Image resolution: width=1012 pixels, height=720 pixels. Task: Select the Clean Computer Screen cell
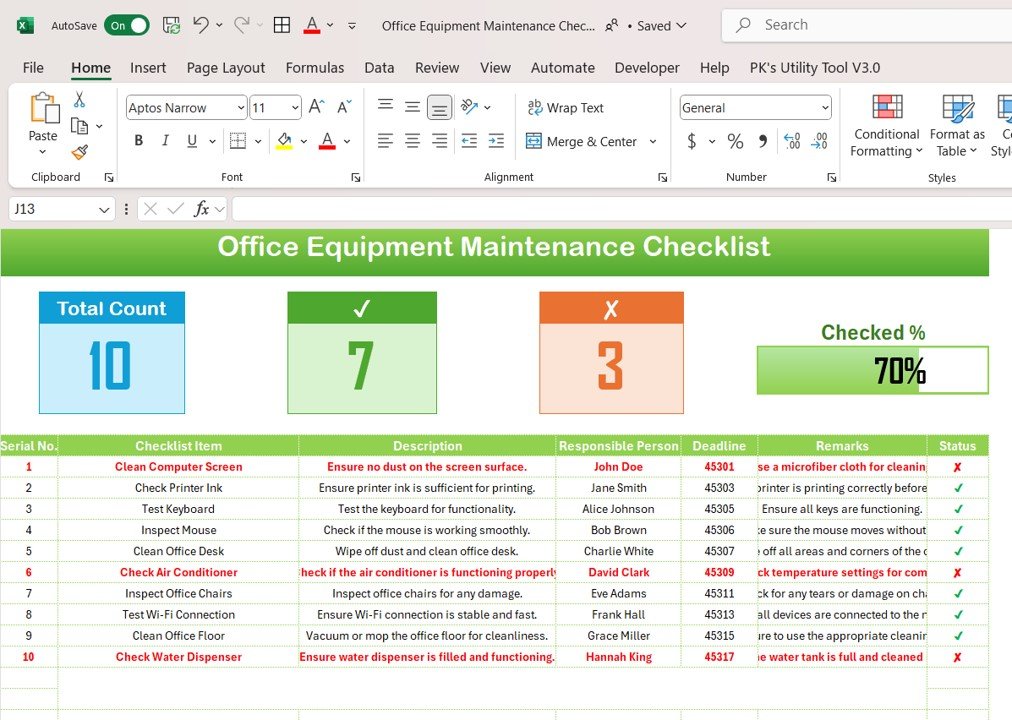point(178,466)
